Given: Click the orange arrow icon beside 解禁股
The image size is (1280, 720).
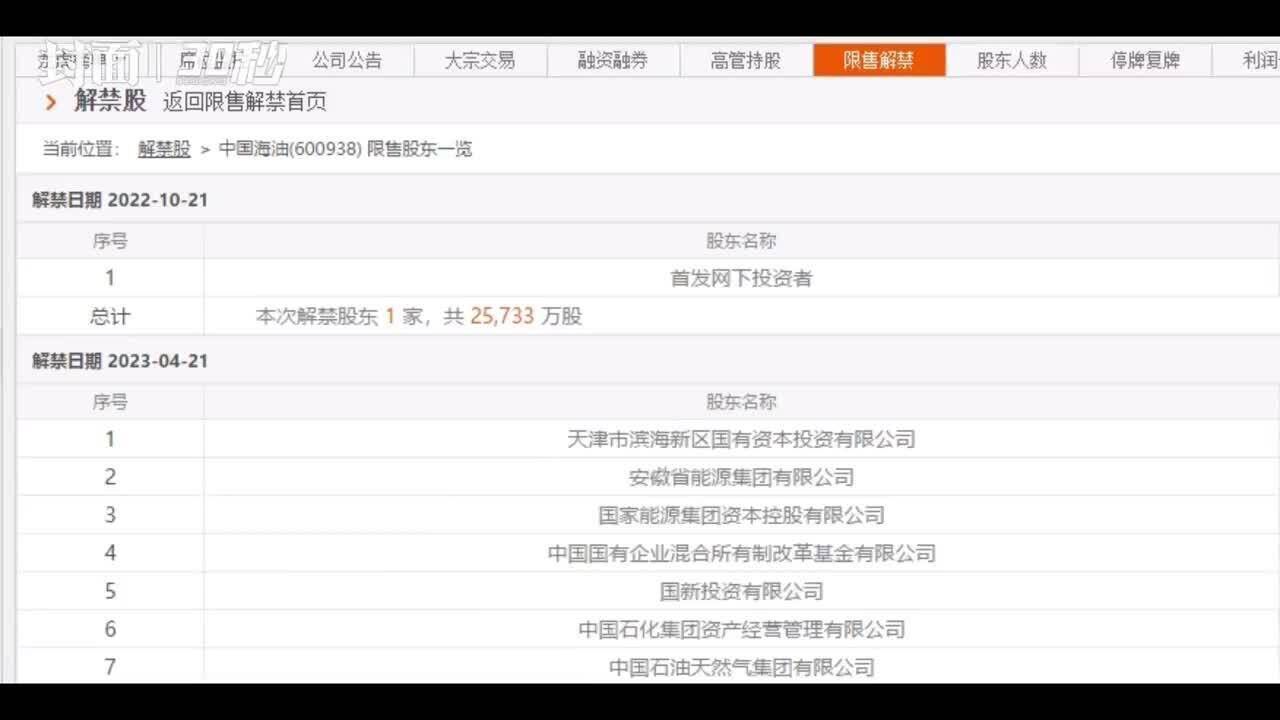Looking at the screenshot, I should [51, 102].
